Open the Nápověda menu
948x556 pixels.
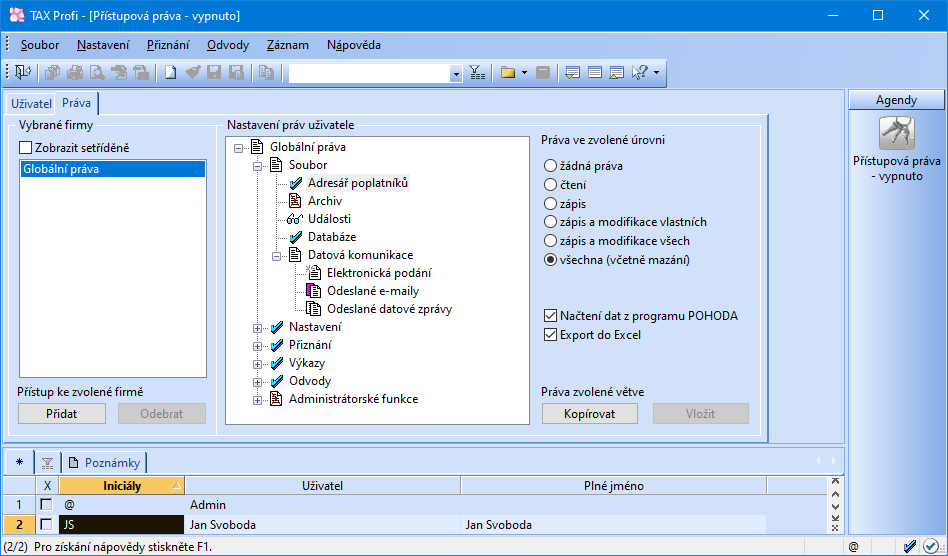tap(354, 45)
